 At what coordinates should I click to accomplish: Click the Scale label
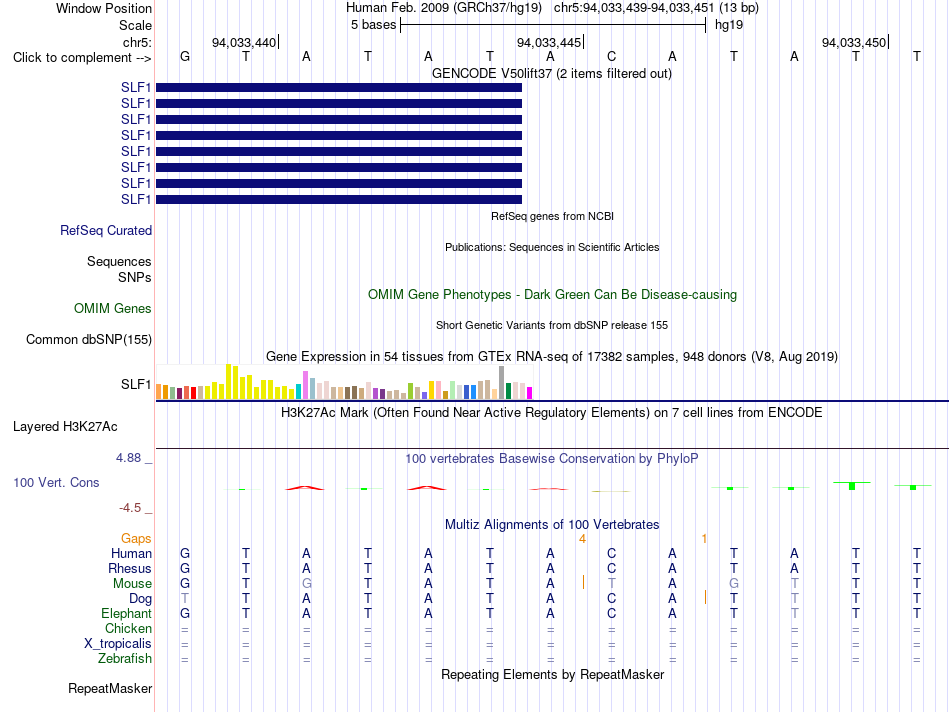coord(136,25)
